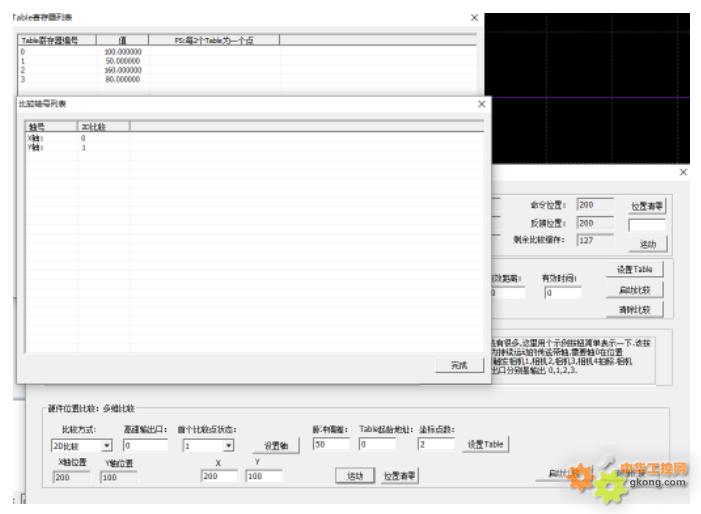701x514 pixels.
Task: Click the value 80.000000 in Table list
Action: point(122,79)
